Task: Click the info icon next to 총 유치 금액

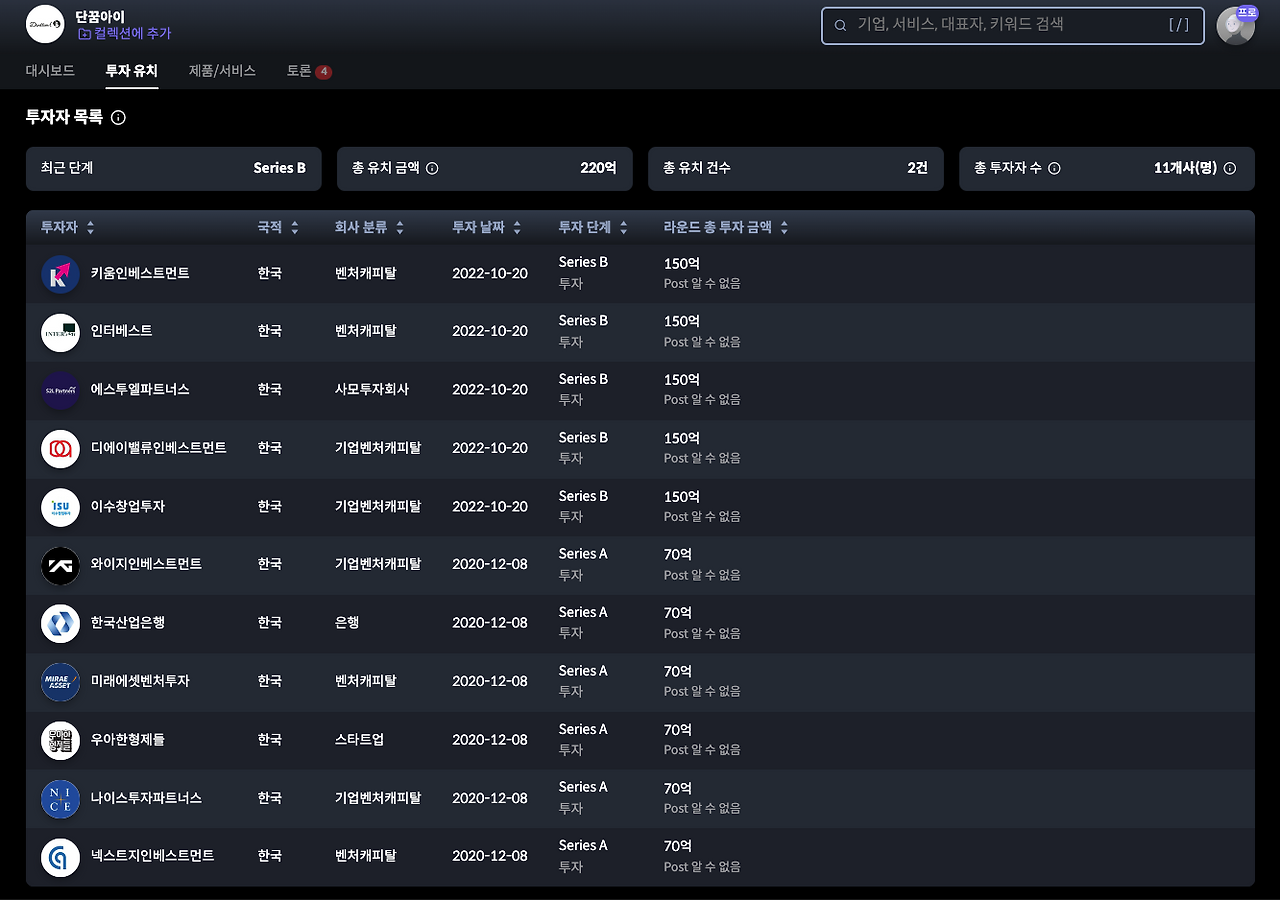Action: coord(432,168)
